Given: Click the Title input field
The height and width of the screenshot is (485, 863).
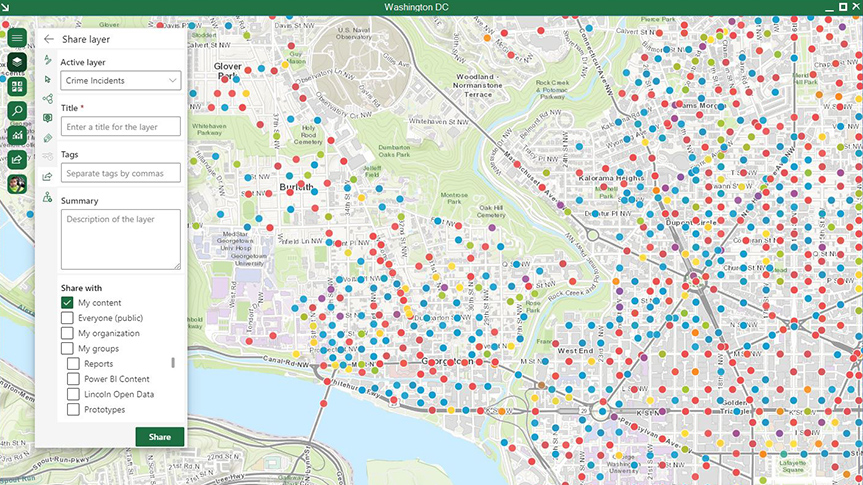Looking at the screenshot, I should [x=121, y=127].
